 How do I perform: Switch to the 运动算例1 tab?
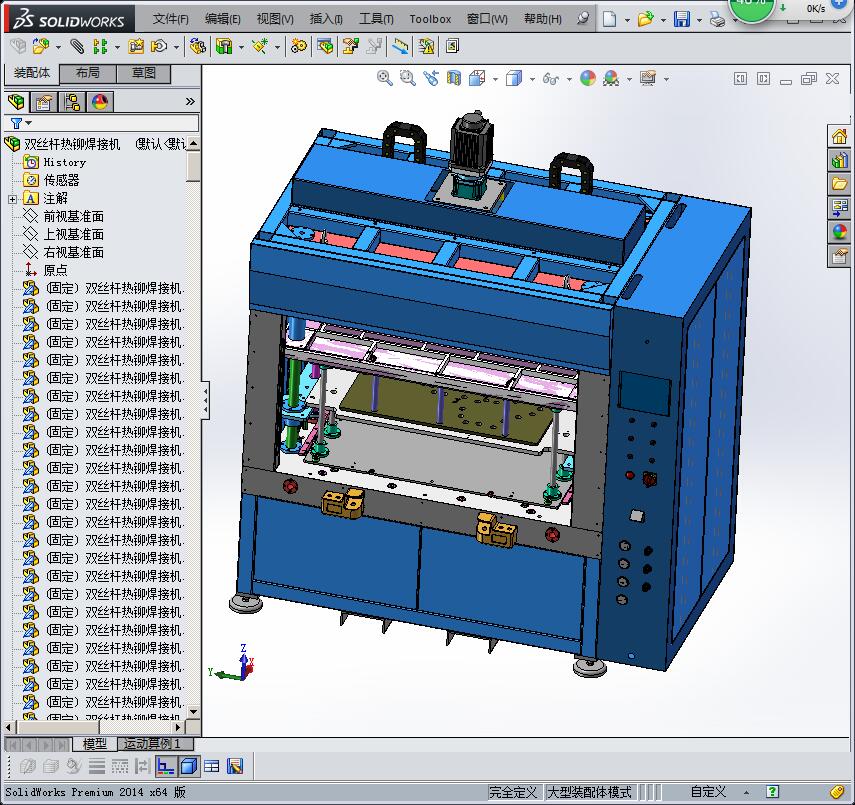[x=154, y=743]
